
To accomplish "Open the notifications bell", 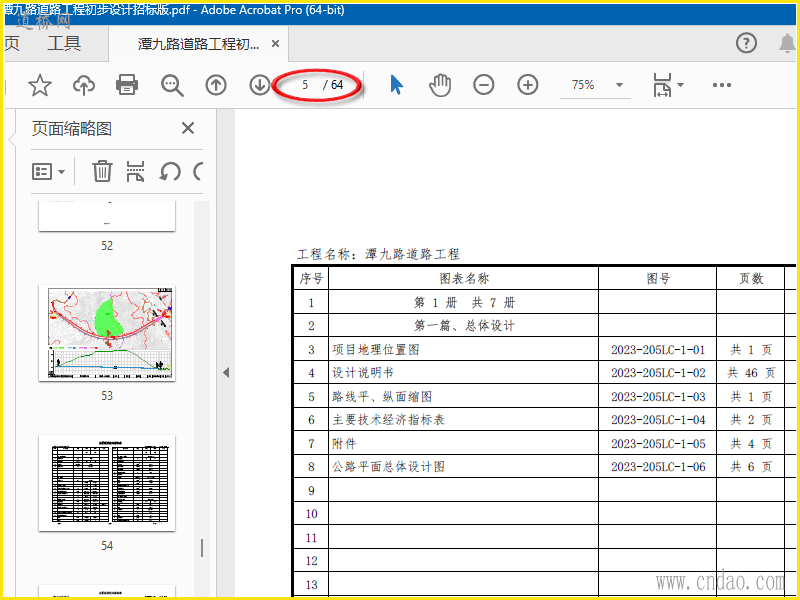I will click(788, 44).
